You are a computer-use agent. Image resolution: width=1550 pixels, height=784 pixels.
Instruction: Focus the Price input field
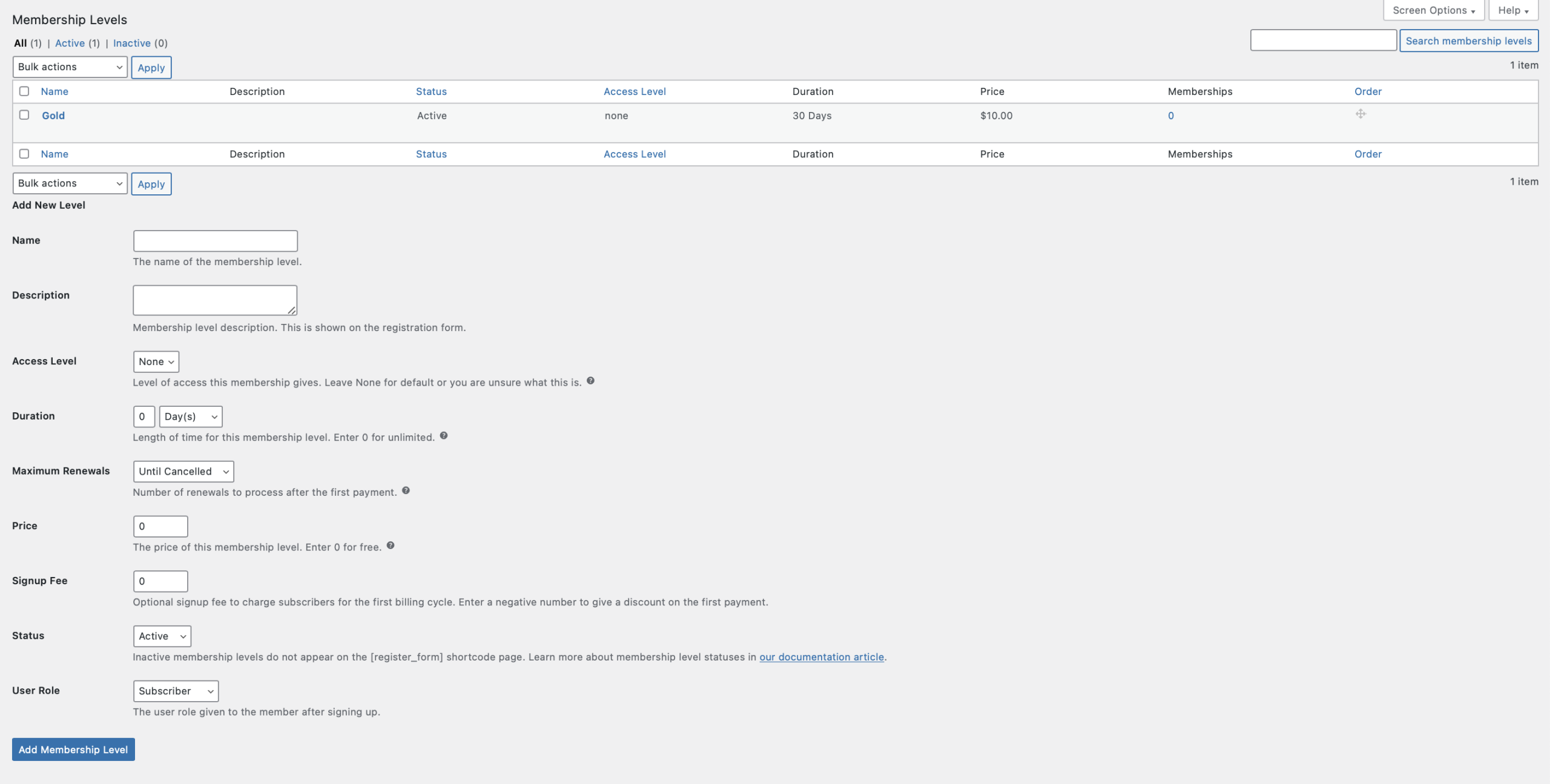[160, 526]
